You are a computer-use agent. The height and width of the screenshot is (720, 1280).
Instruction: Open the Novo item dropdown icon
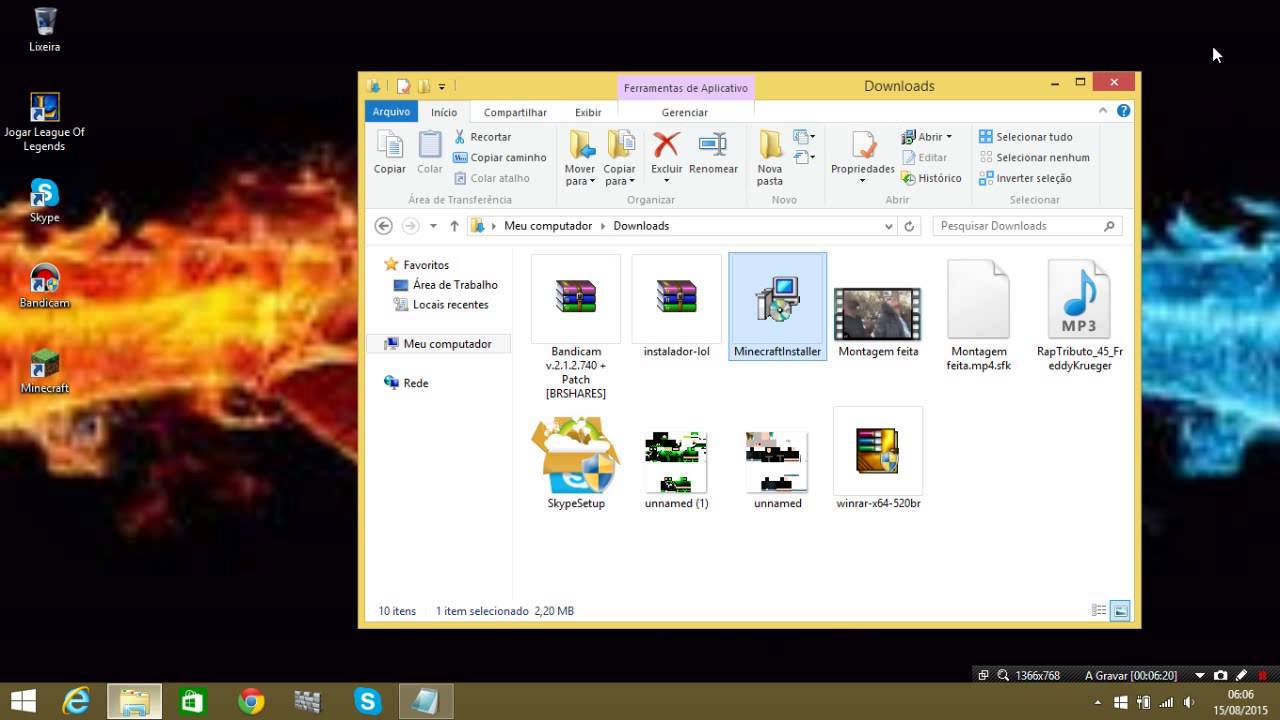click(804, 137)
